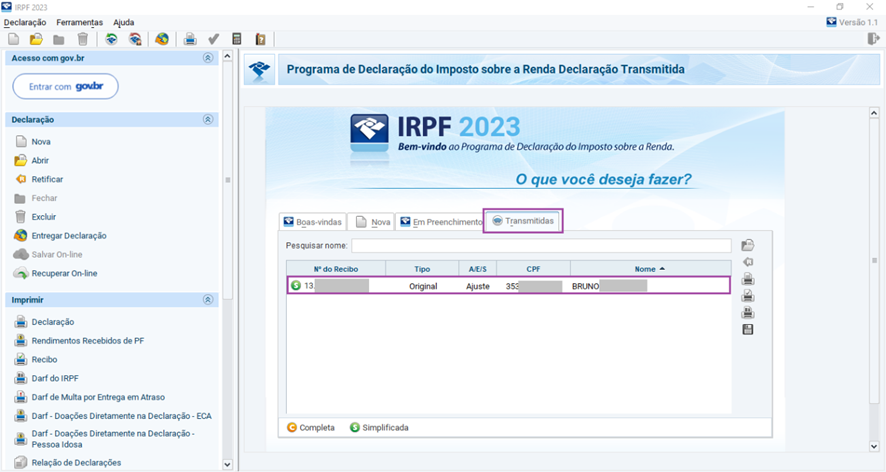The height and width of the screenshot is (472, 886).
Task: Click the main panel scrollbar down arrow
Action: 874,447
